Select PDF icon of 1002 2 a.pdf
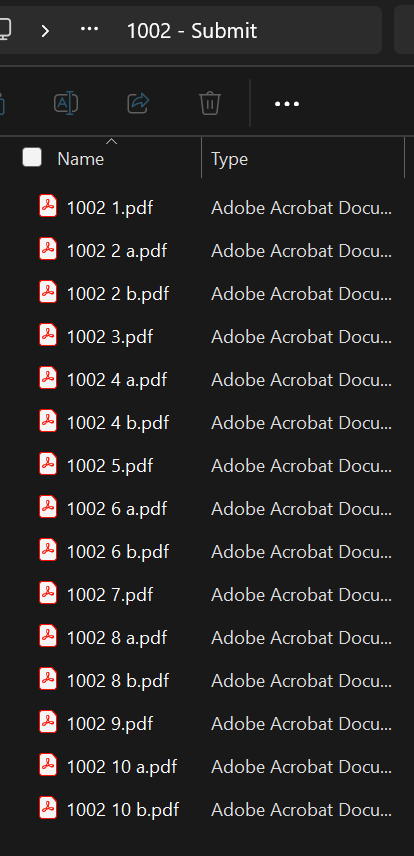 tap(48, 249)
